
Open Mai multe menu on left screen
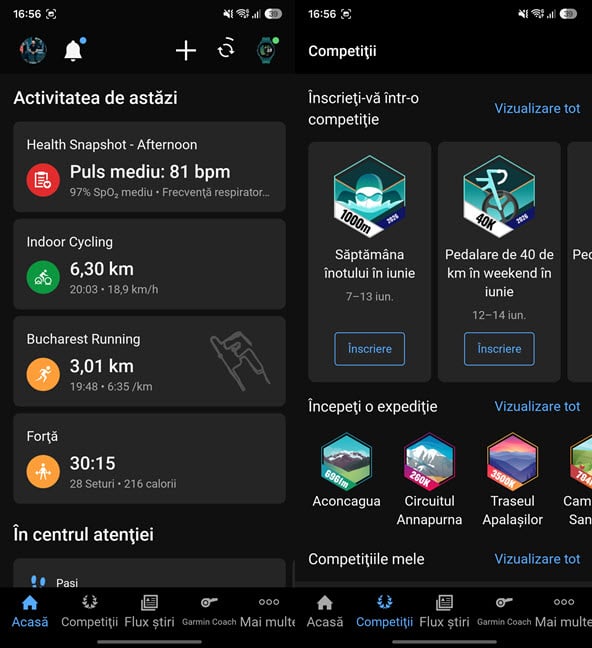[x=268, y=612]
